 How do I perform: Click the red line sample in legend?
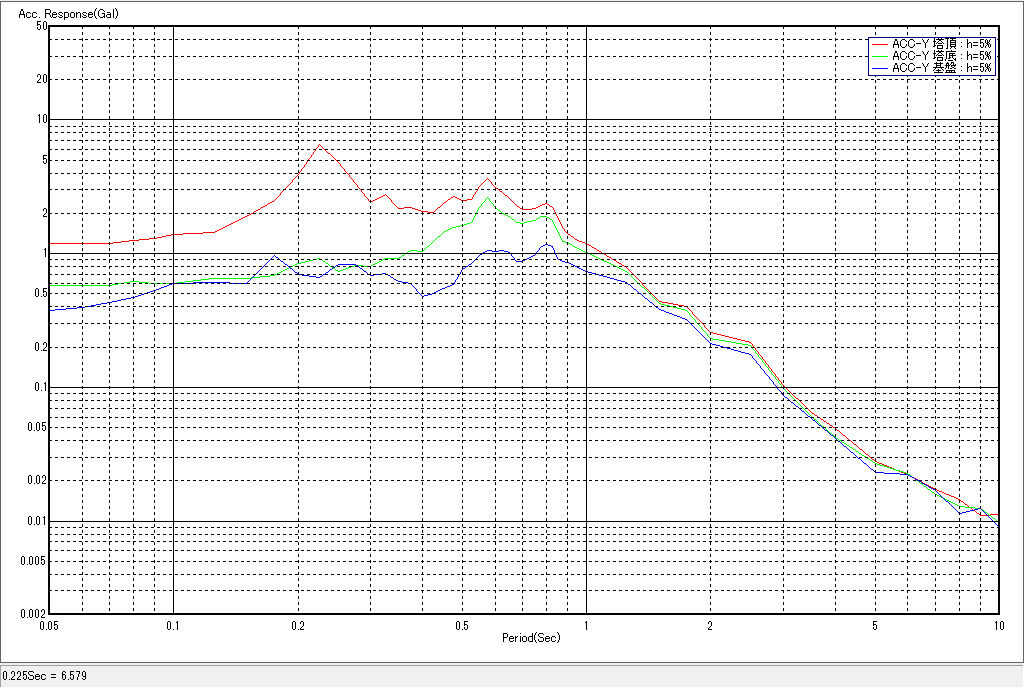coord(879,44)
